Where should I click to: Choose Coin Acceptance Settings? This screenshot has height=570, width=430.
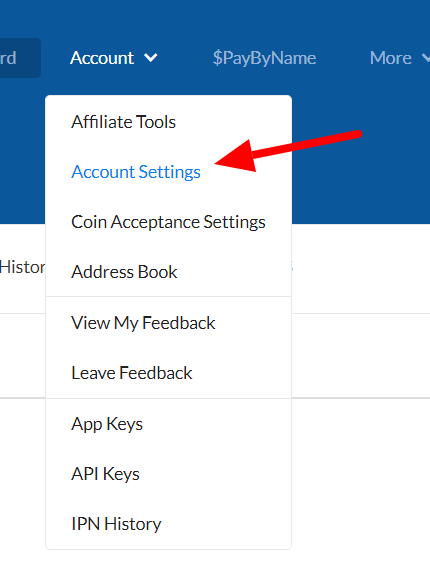tap(168, 222)
